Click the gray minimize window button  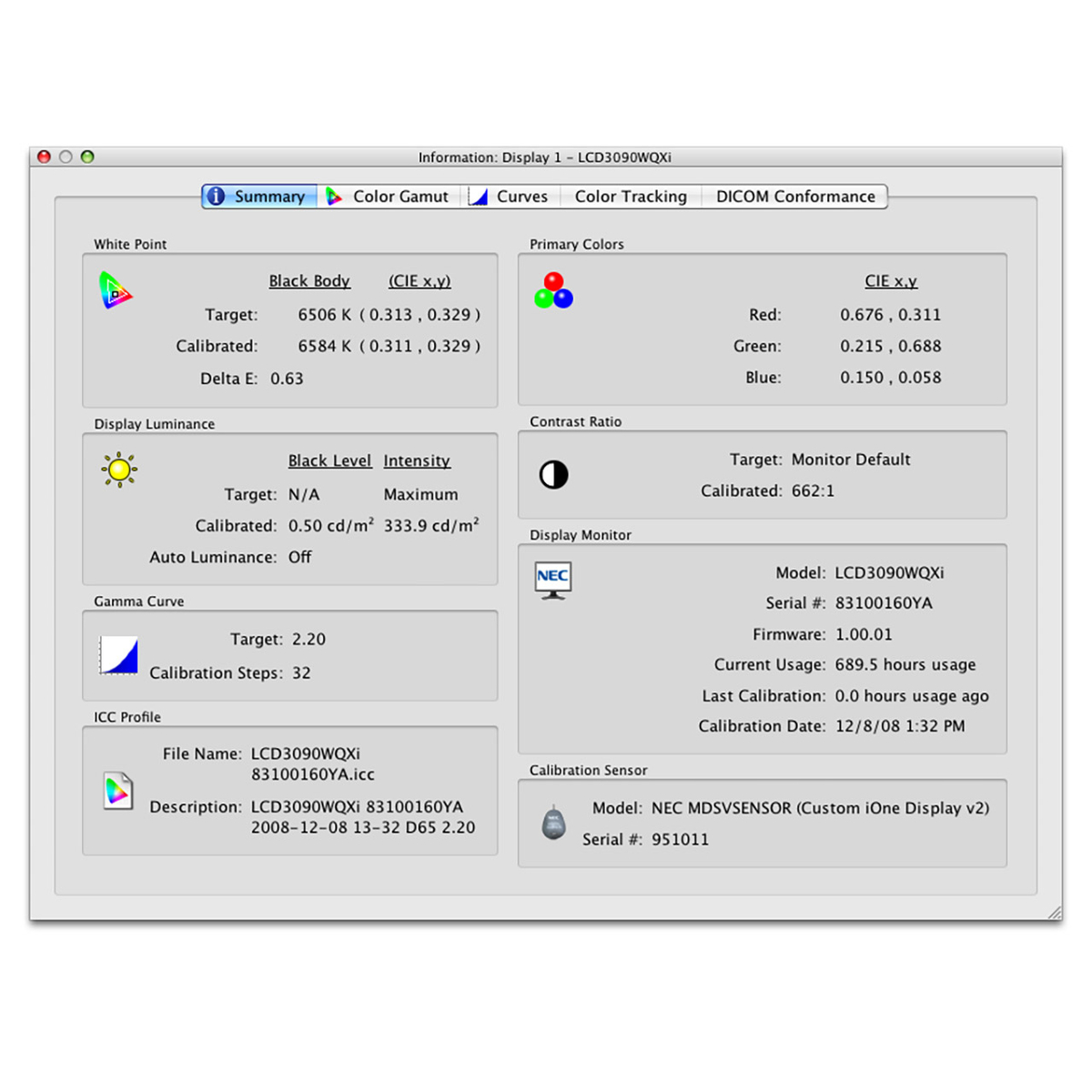pyautogui.click(x=66, y=157)
